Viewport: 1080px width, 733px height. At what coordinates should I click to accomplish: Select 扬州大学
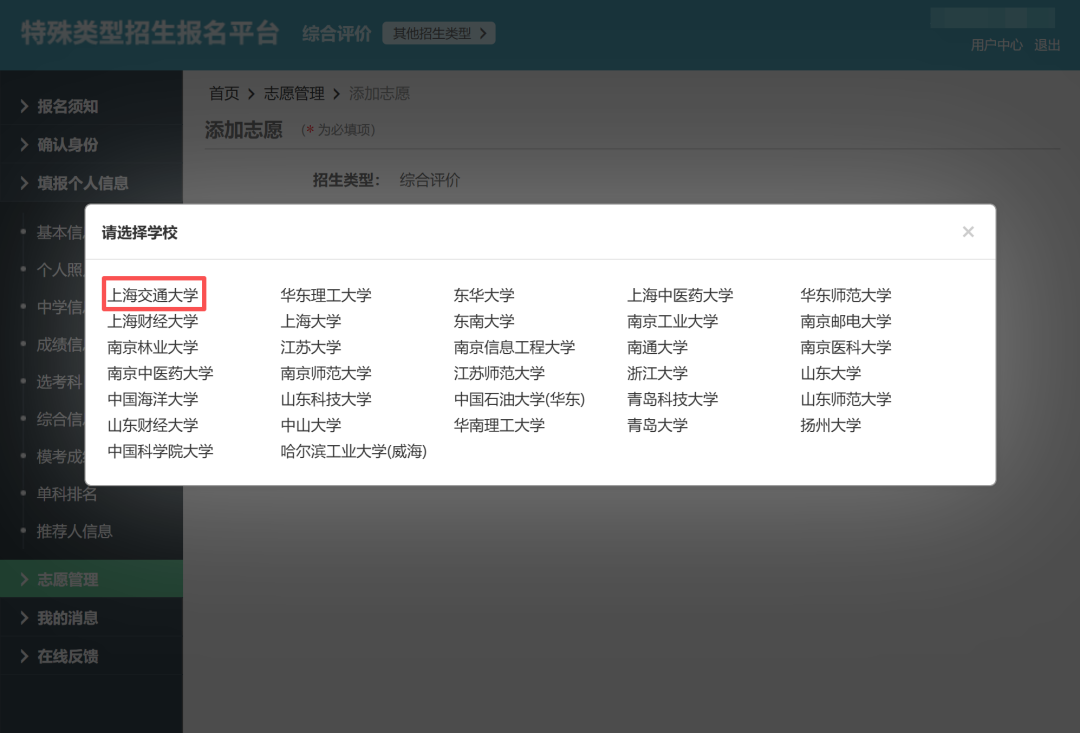(831, 425)
